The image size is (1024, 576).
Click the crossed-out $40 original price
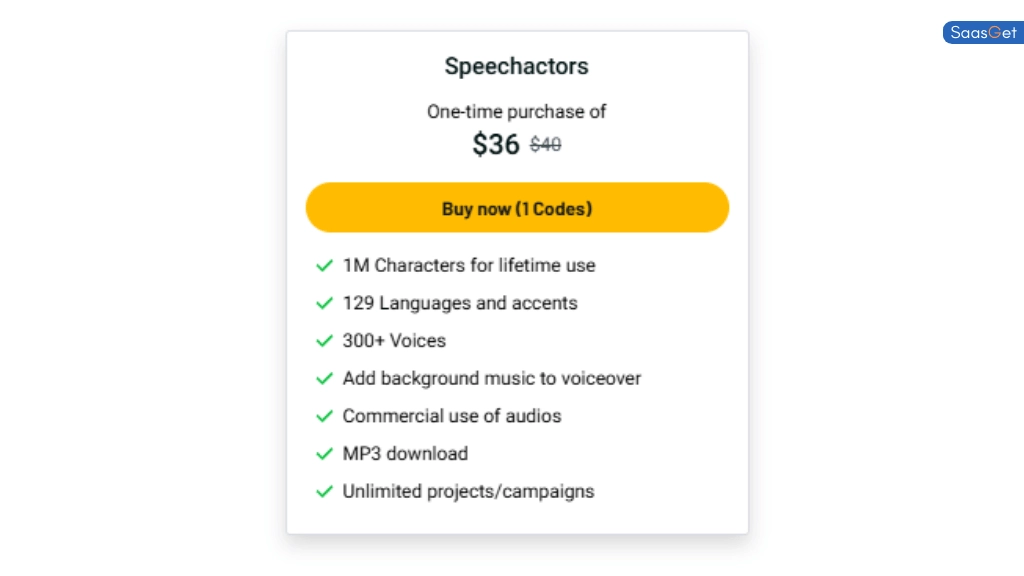[545, 145]
